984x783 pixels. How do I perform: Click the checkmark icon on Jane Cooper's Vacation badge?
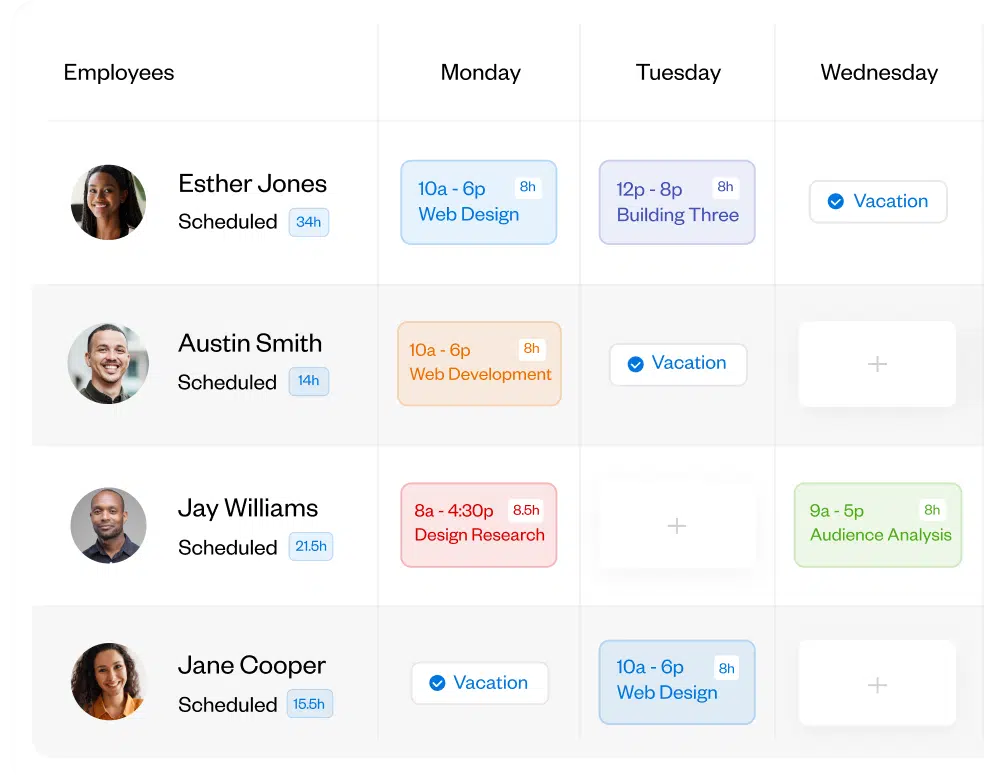[437, 683]
